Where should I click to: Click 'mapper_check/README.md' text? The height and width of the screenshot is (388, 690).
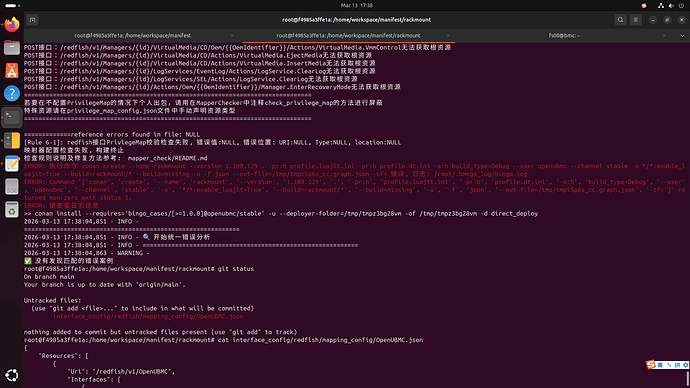[x=167, y=158]
